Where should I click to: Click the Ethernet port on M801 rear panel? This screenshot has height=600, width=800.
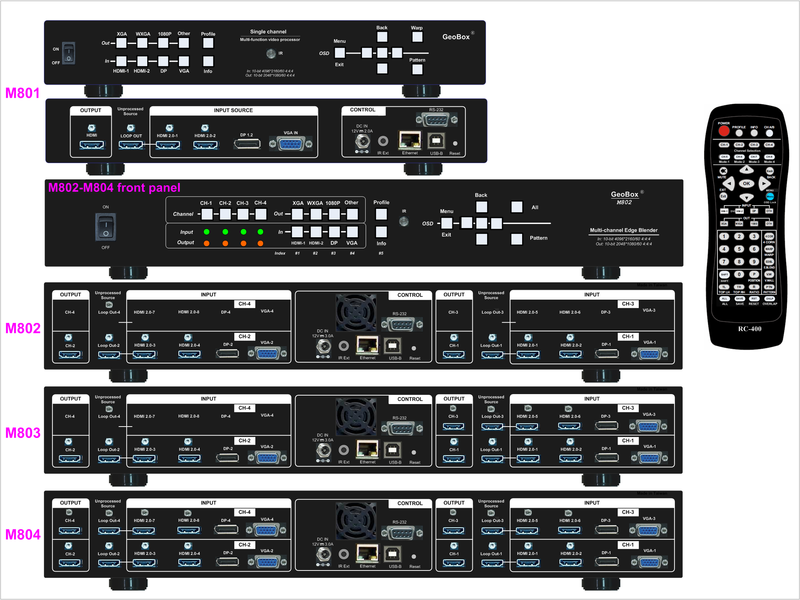coord(410,140)
